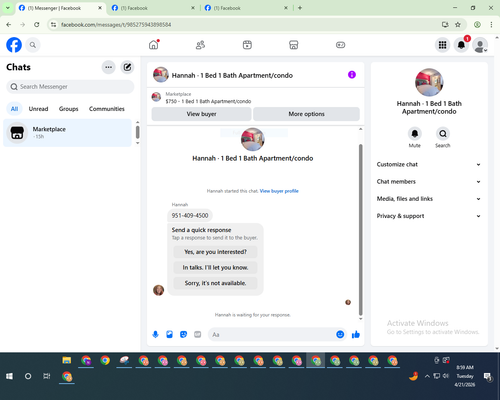Select the Groups filter tab

pos(68,109)
